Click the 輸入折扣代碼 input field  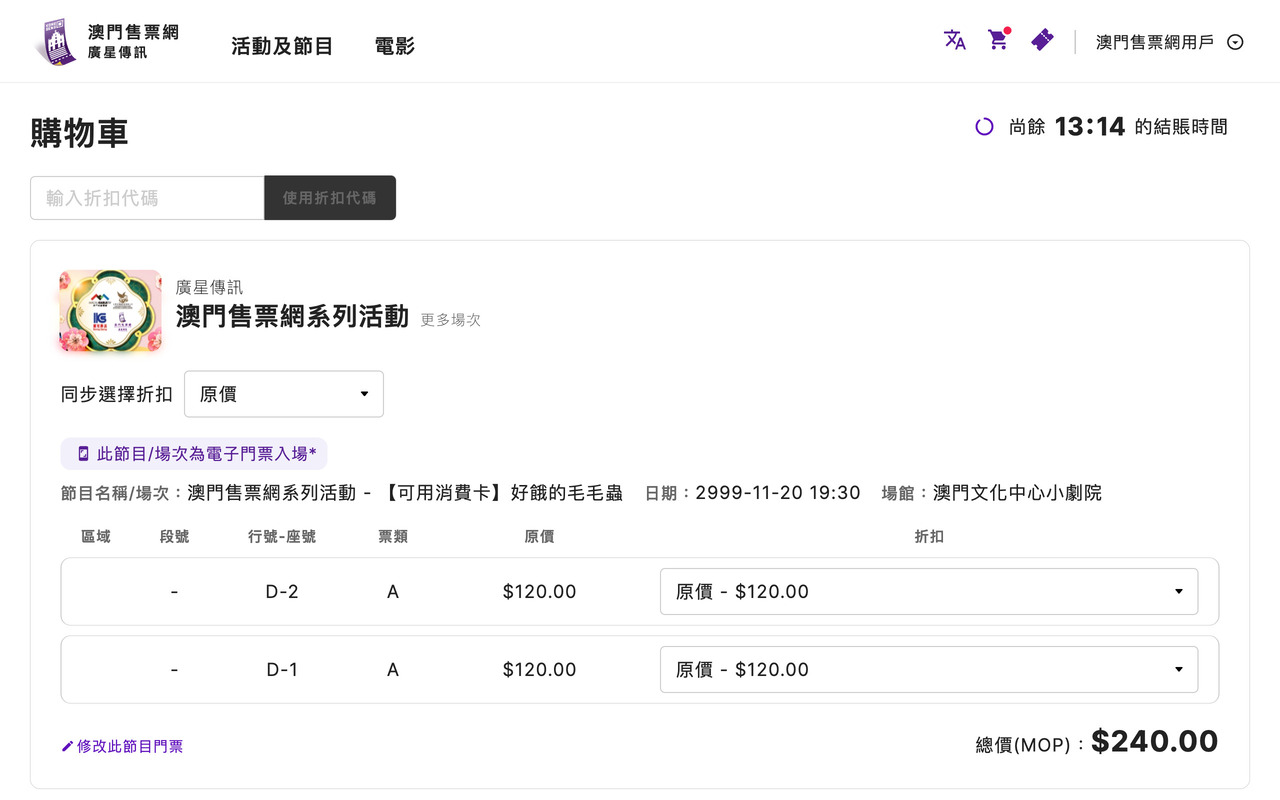coord(147,198)
